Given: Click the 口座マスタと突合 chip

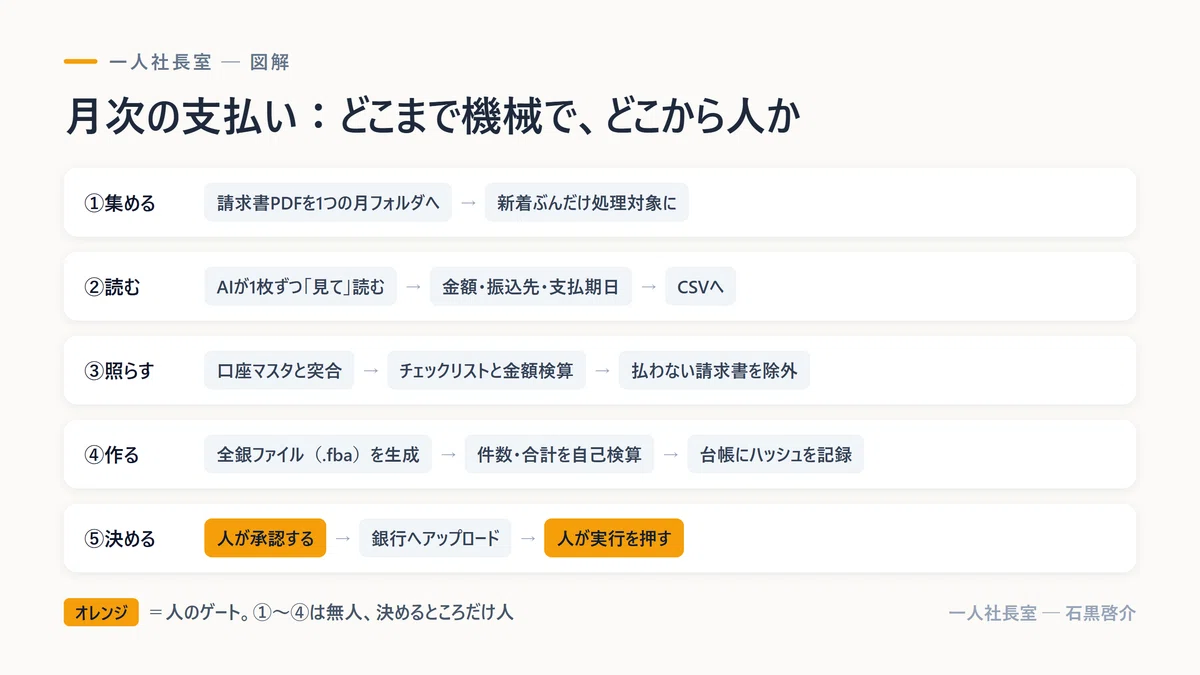Looking at the screenshot, I should click(x=279, y=370).
